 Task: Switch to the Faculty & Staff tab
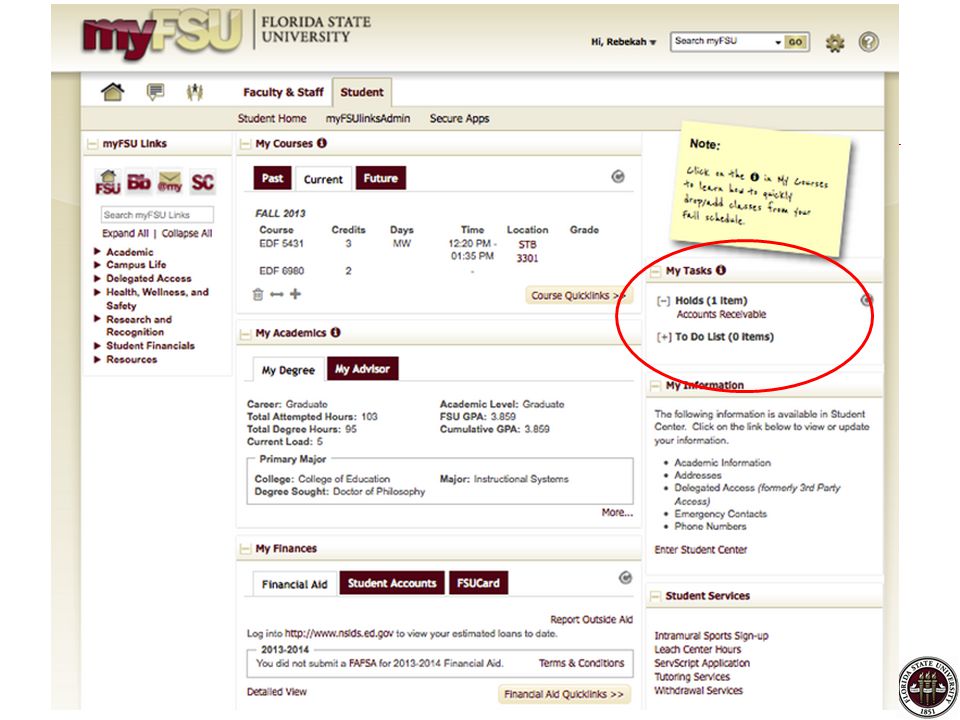tap(283, 92)
